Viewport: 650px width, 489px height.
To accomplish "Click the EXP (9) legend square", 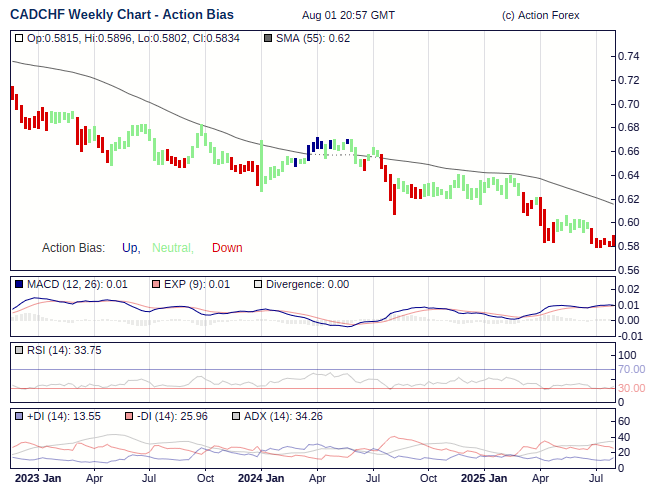I will coord(155,284).
